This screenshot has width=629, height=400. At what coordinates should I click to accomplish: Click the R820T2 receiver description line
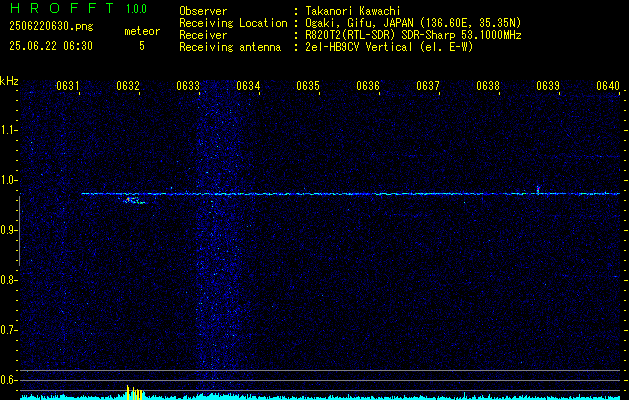click(413, 35)
